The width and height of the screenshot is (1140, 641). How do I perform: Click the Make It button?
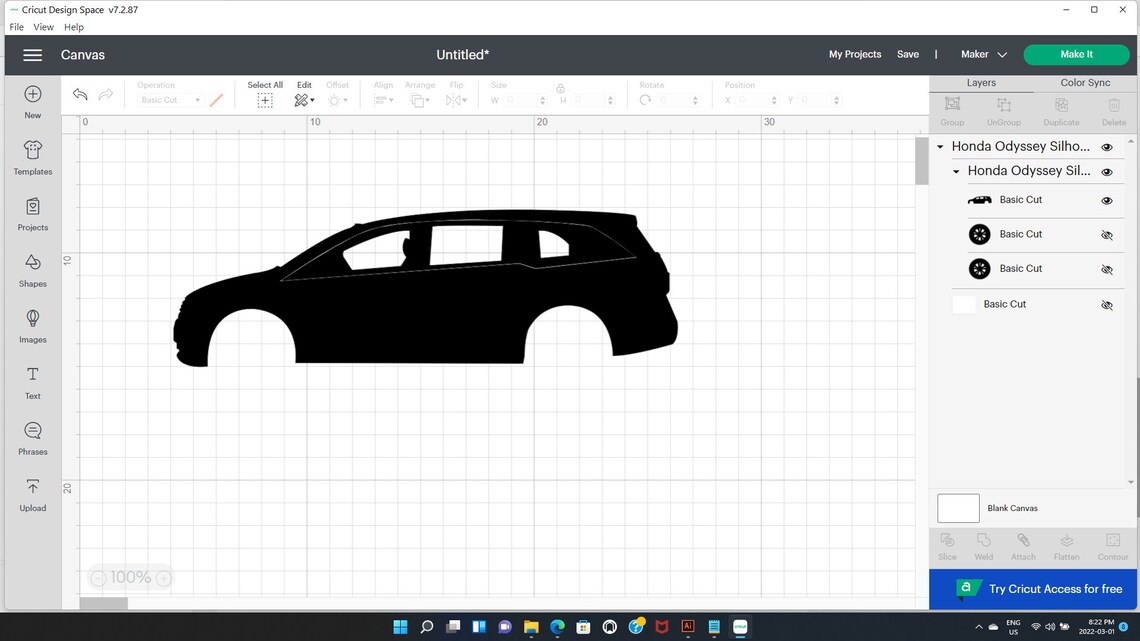tap(1076, 54)
